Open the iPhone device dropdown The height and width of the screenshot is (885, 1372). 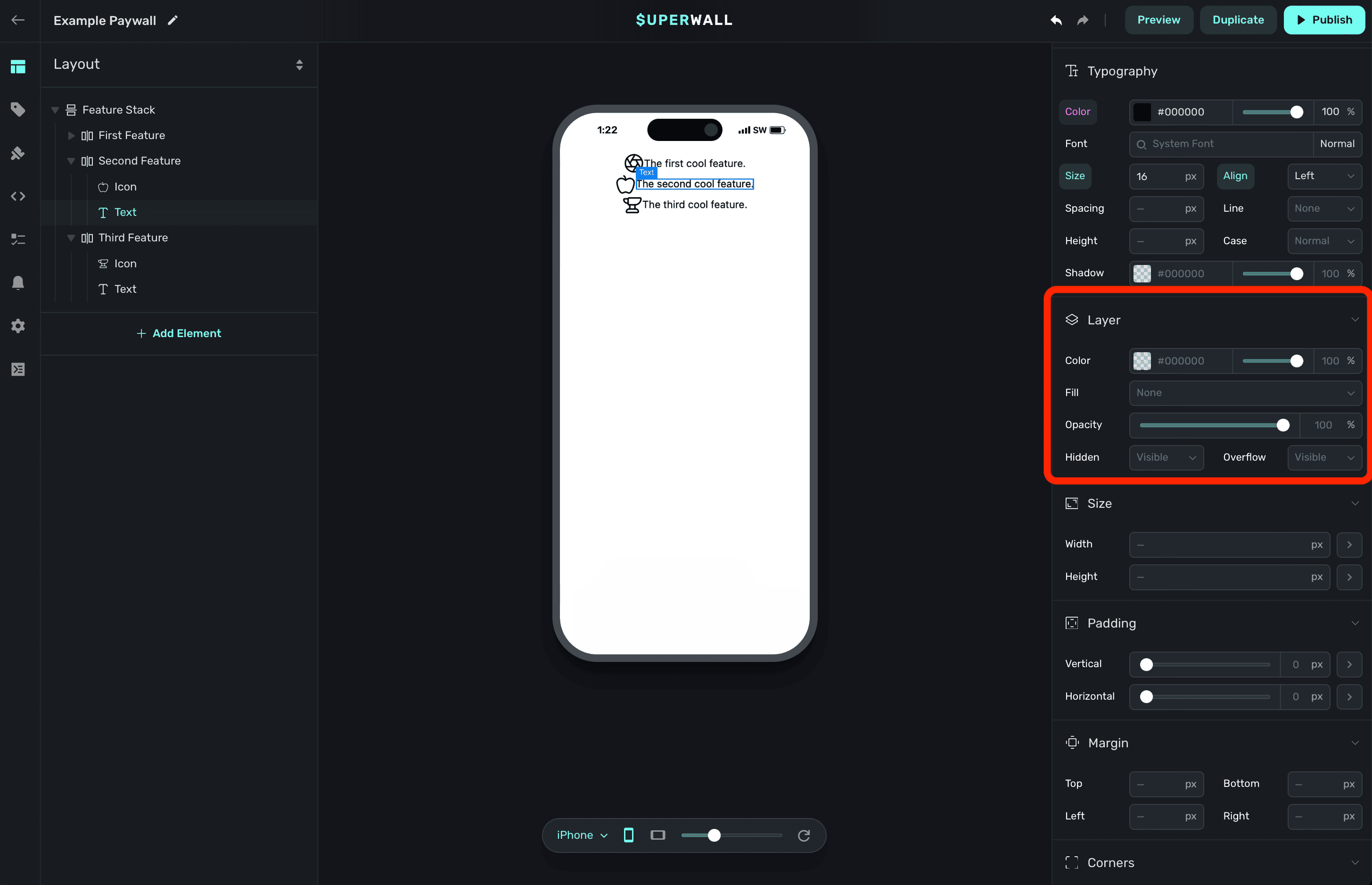click(x=582, y=835)
